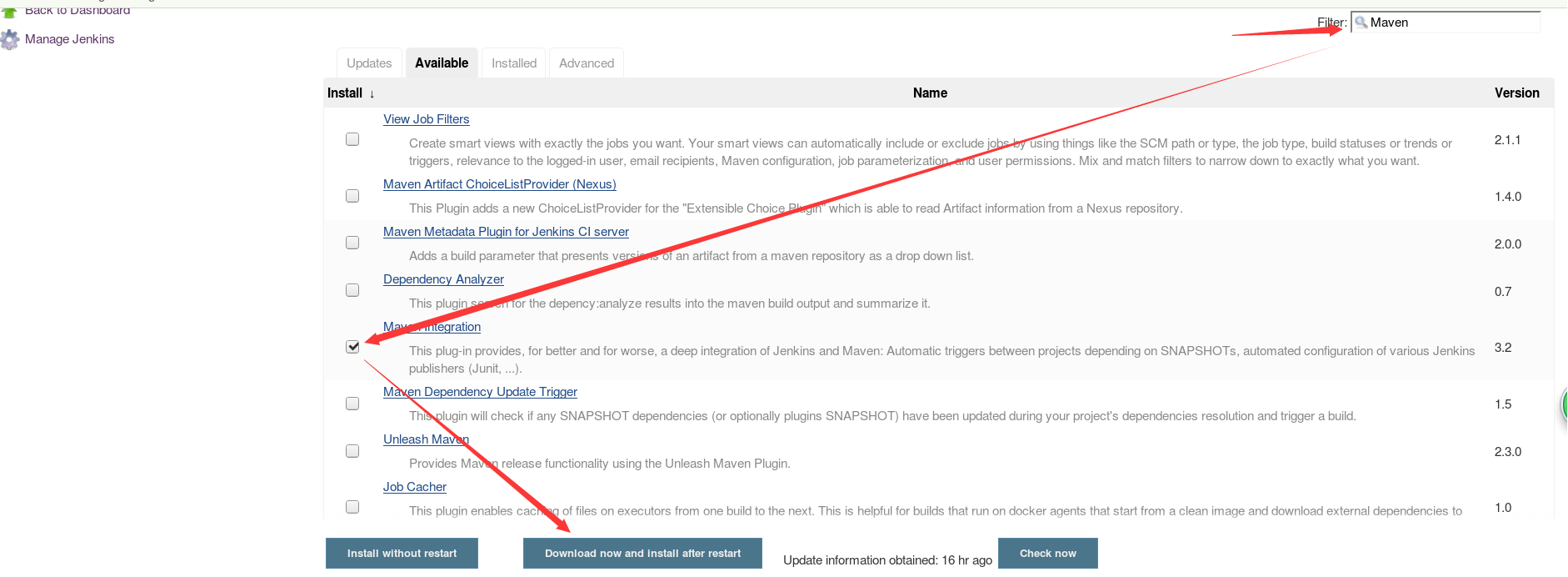Open the View Job Filters link

pyautogui.click(x=426, y=119)
